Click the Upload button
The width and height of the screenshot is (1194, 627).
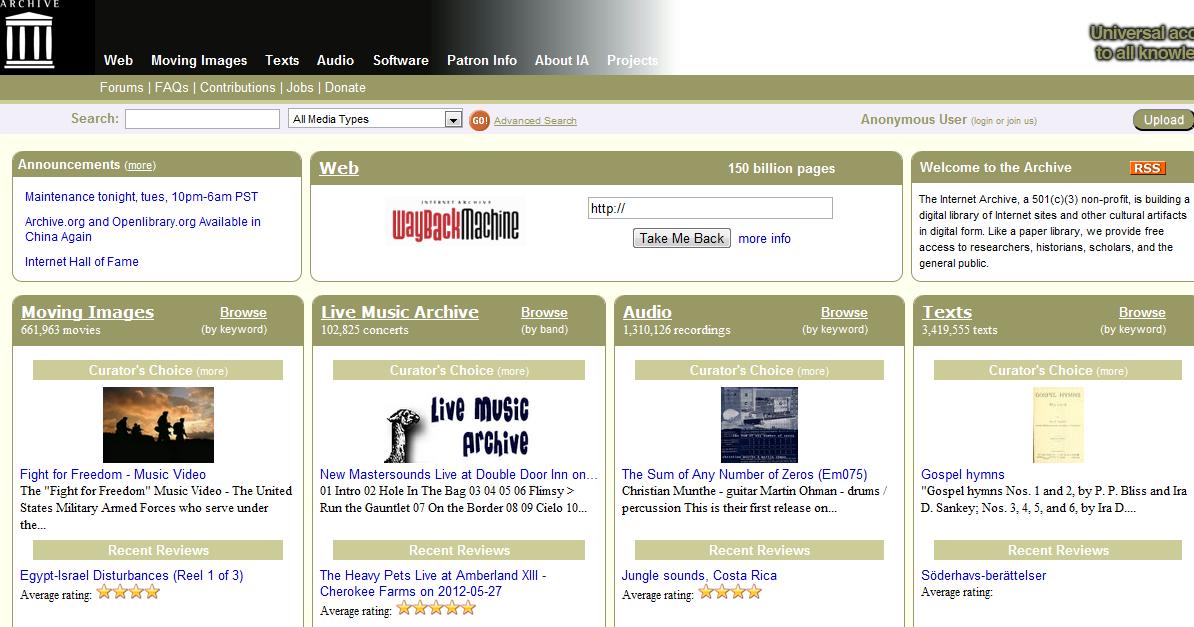click(x=1163, y=120)
